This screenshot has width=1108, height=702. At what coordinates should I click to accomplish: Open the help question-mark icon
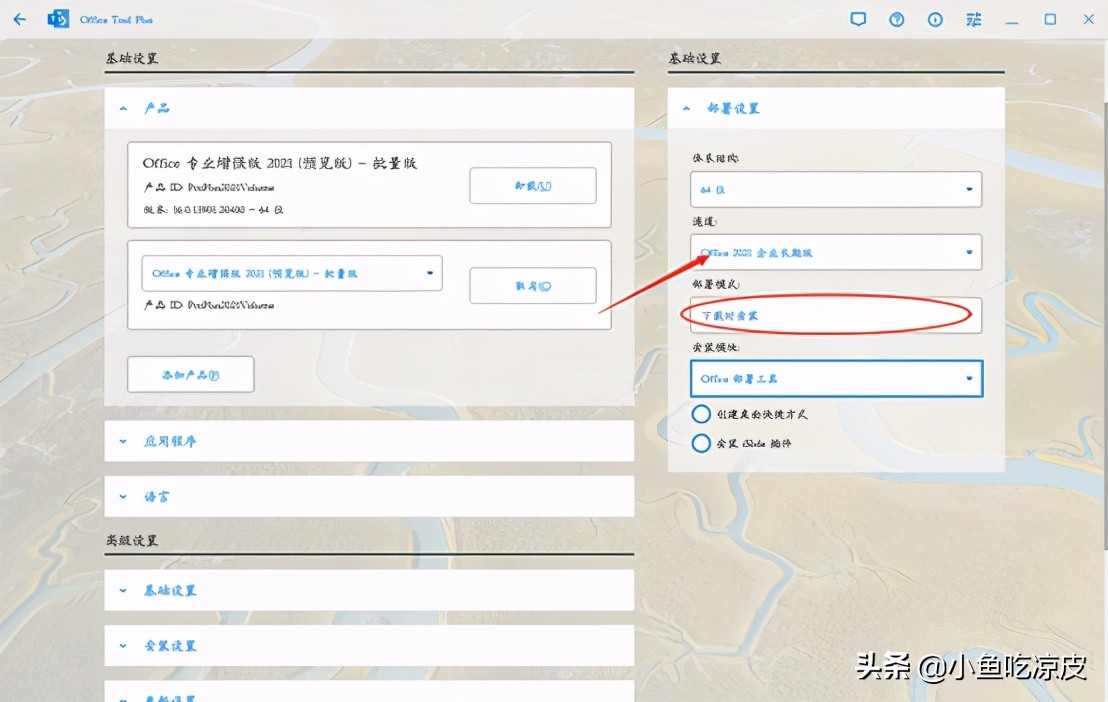[x=897, y=19]
